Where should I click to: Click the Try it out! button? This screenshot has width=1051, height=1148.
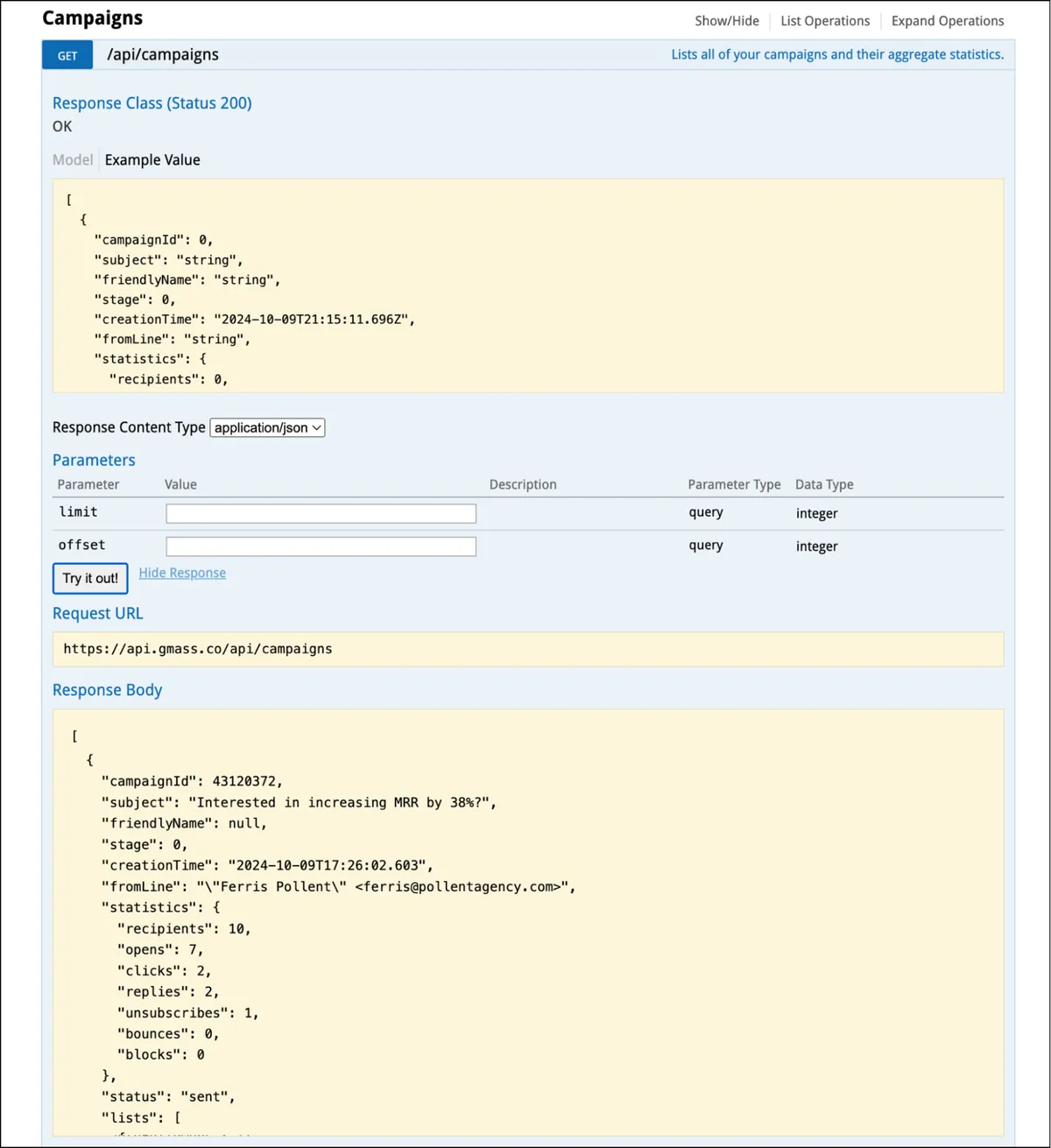tap(90, 578)
